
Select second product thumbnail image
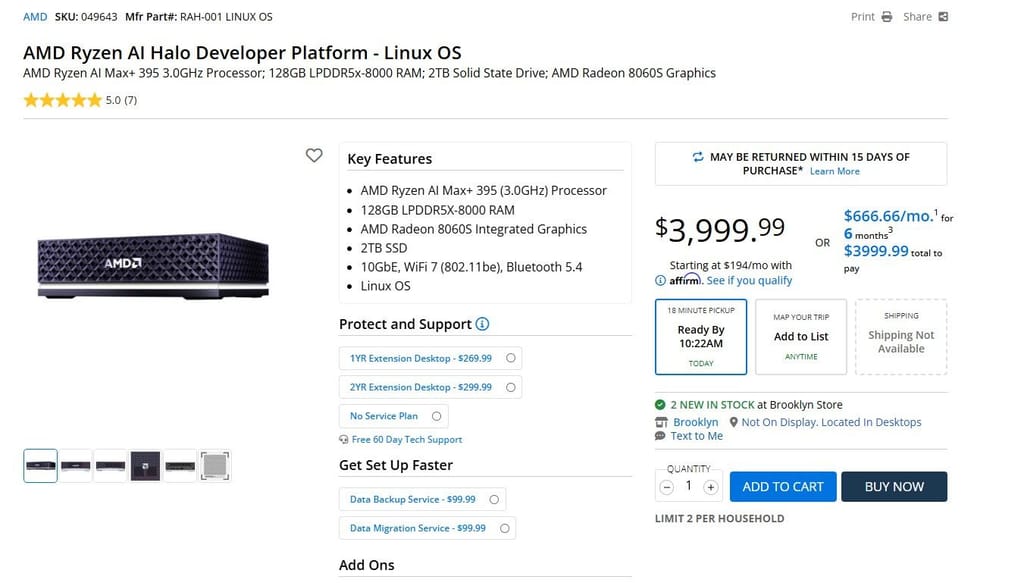(x=76, y=465)
